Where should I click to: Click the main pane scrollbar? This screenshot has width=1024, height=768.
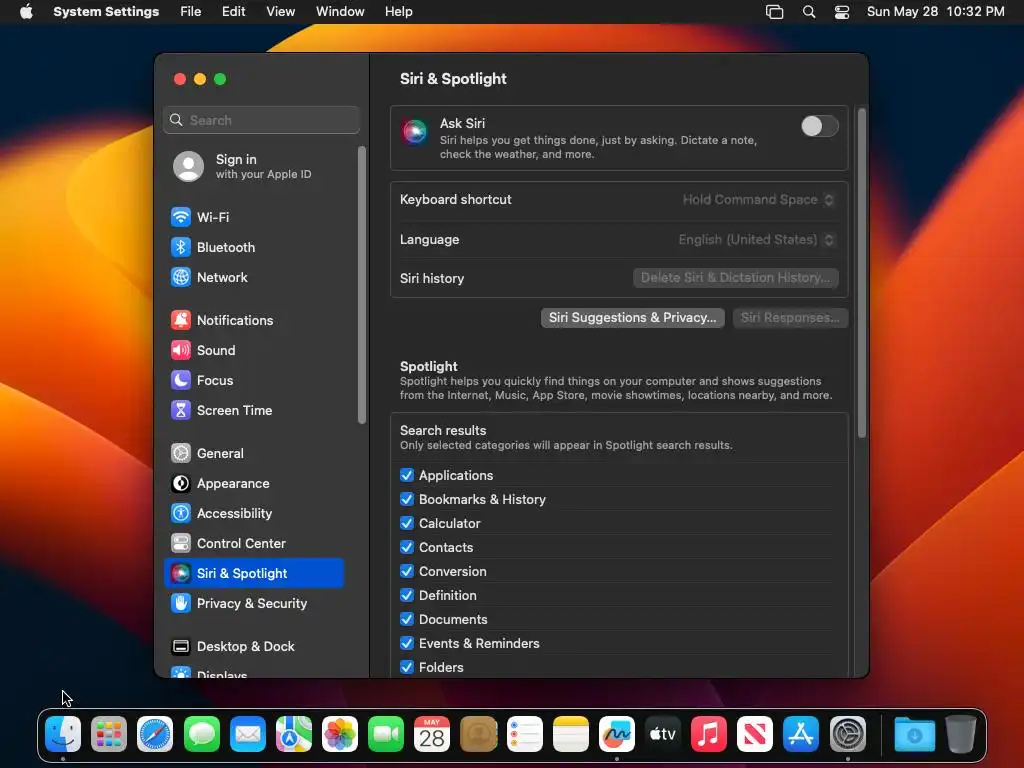[x=861, y=273]
